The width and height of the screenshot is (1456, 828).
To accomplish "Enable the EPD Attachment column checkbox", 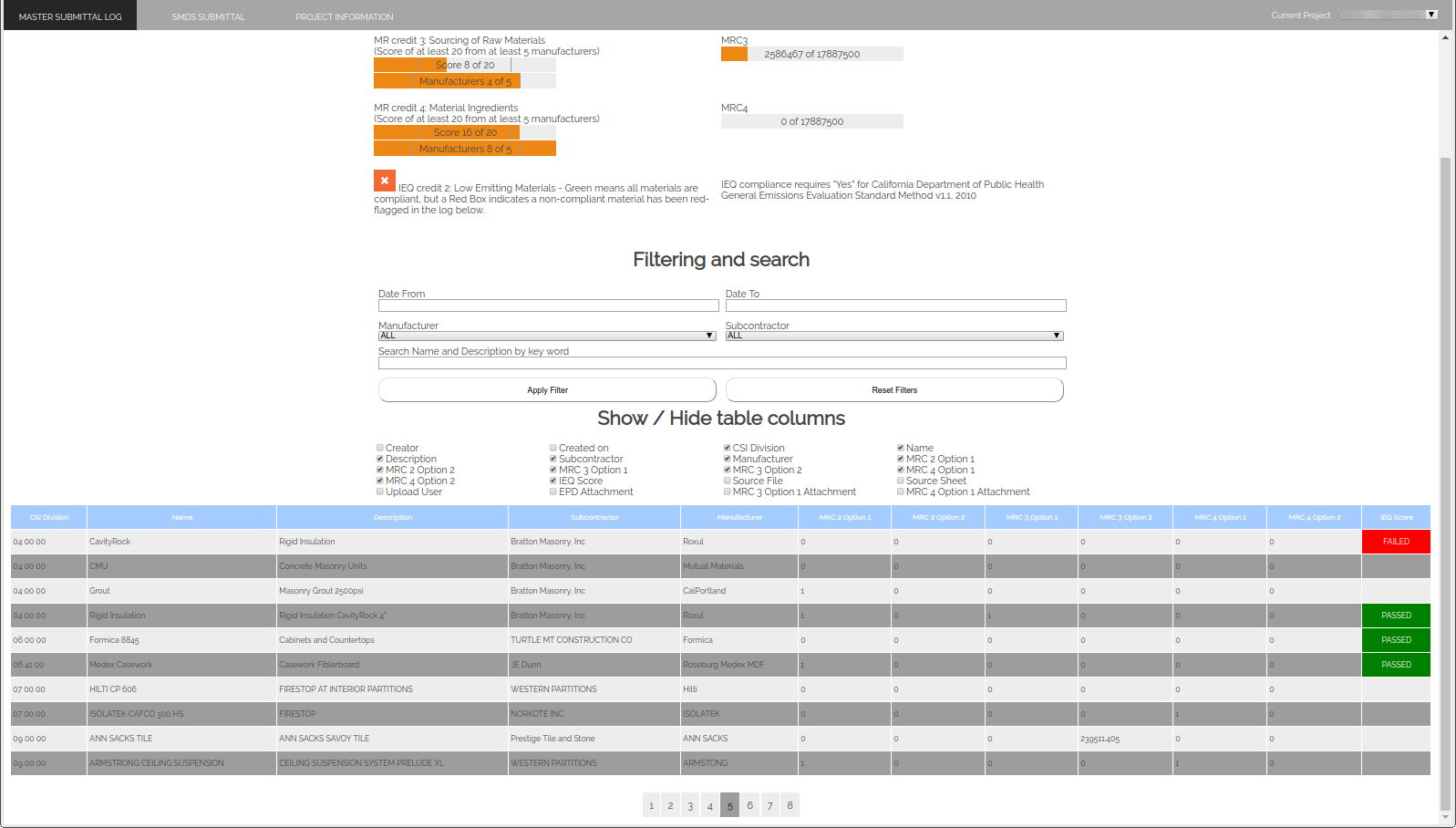I will click(x=553, y=492).
